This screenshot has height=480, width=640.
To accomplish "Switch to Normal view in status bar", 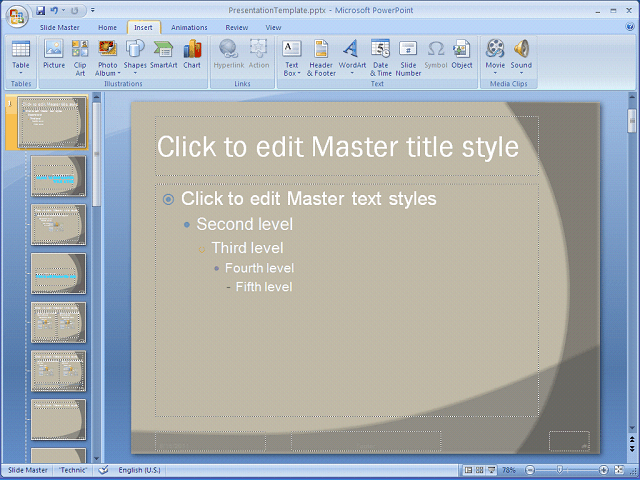I will [x=468, y=470].
